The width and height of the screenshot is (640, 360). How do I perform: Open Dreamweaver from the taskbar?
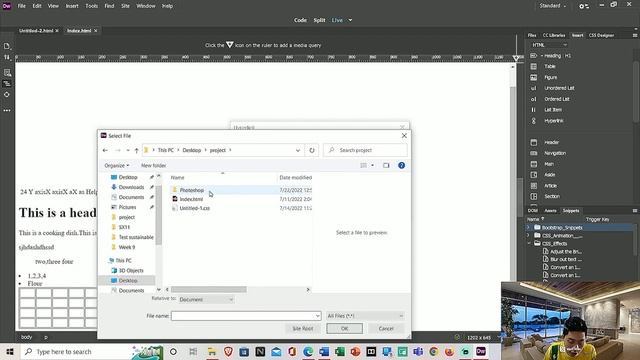[x=481, y=351]
